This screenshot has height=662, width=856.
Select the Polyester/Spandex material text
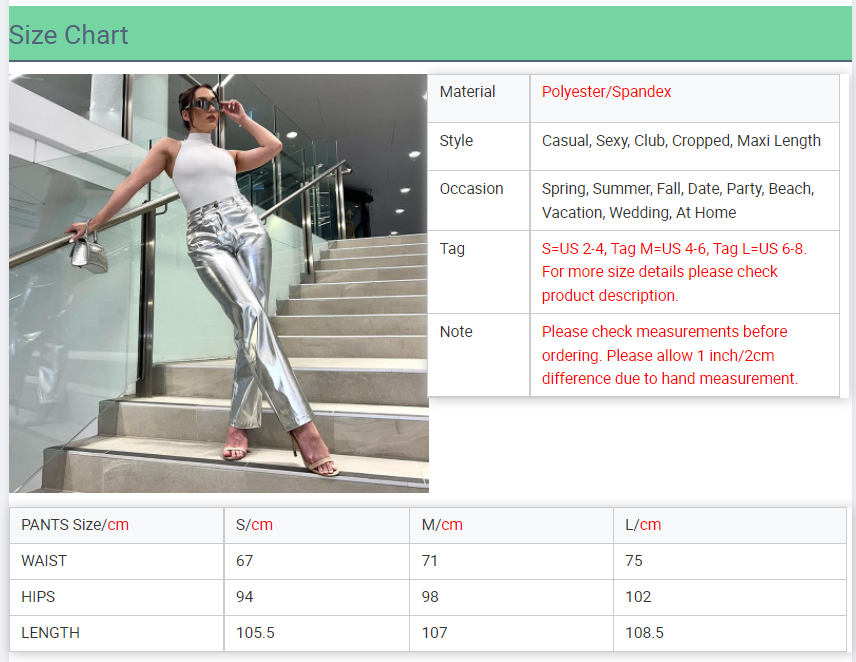coord(606,92)
